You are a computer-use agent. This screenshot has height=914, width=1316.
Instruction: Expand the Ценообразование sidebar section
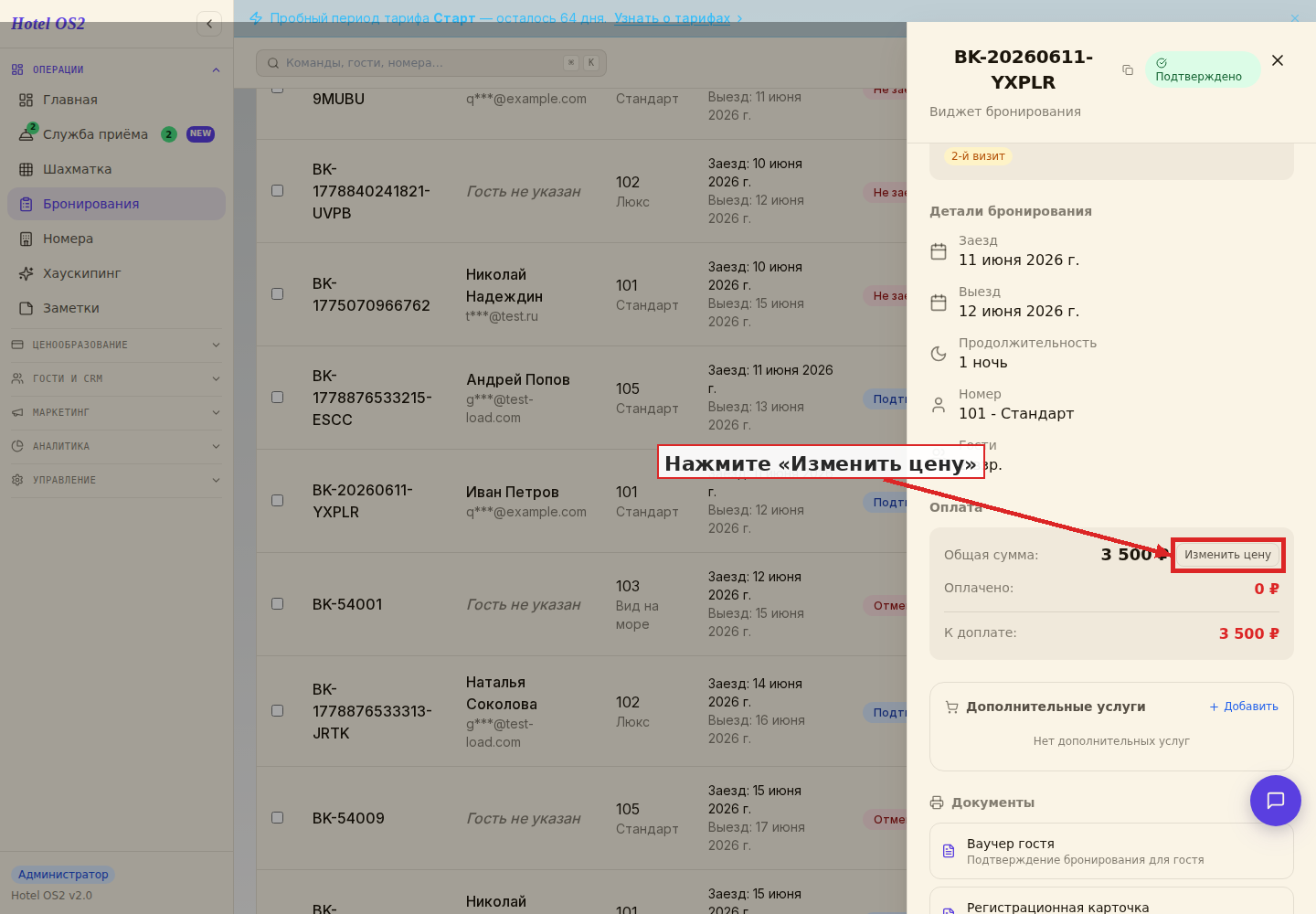[x=116, y=345]
